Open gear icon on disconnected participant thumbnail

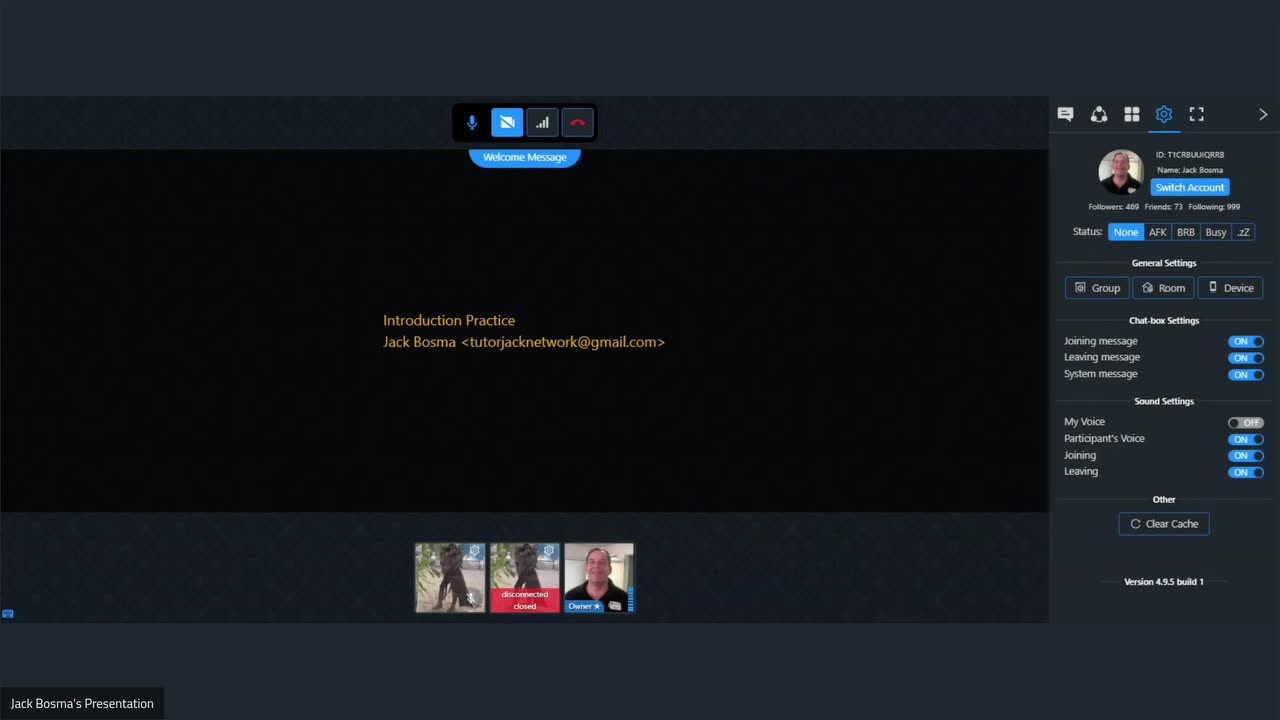(x=548, y=551)
